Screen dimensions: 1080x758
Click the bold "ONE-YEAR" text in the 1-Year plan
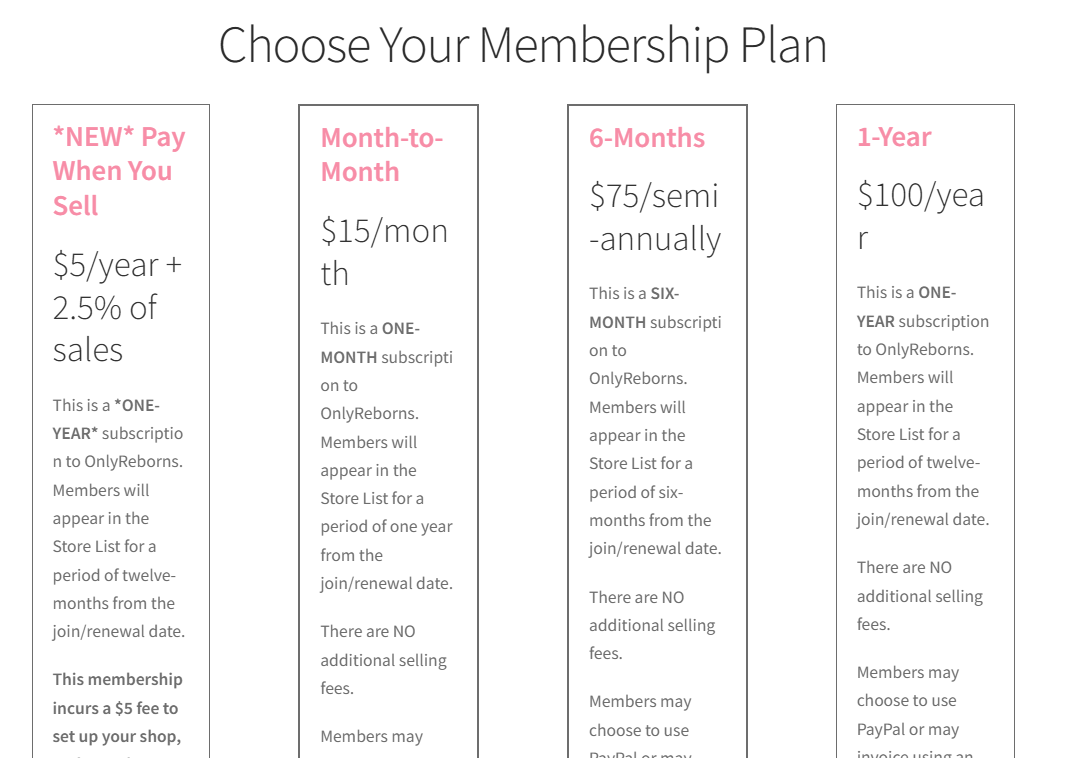(x=906, y=307)
